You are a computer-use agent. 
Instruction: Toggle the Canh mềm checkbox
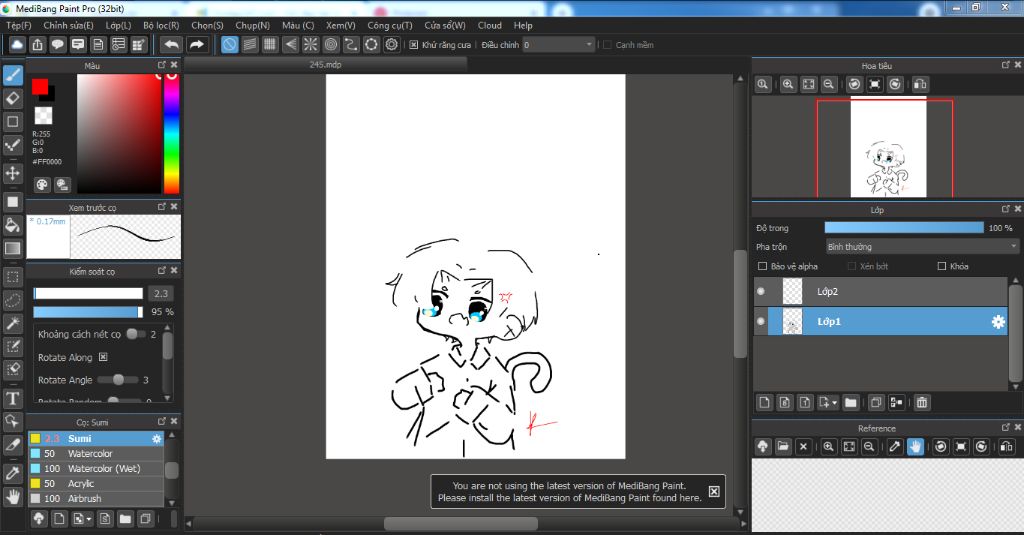pyautogui.click(x=607, y=44)
